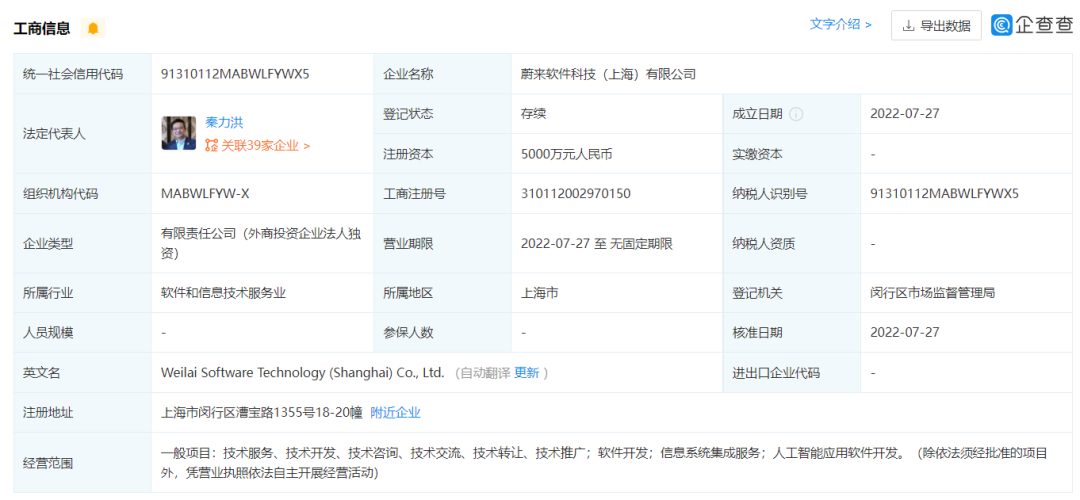This screenshot has height=500, width=1080.
Task: Click the 实缴资本 label
Action: click(x=758, y=154)
